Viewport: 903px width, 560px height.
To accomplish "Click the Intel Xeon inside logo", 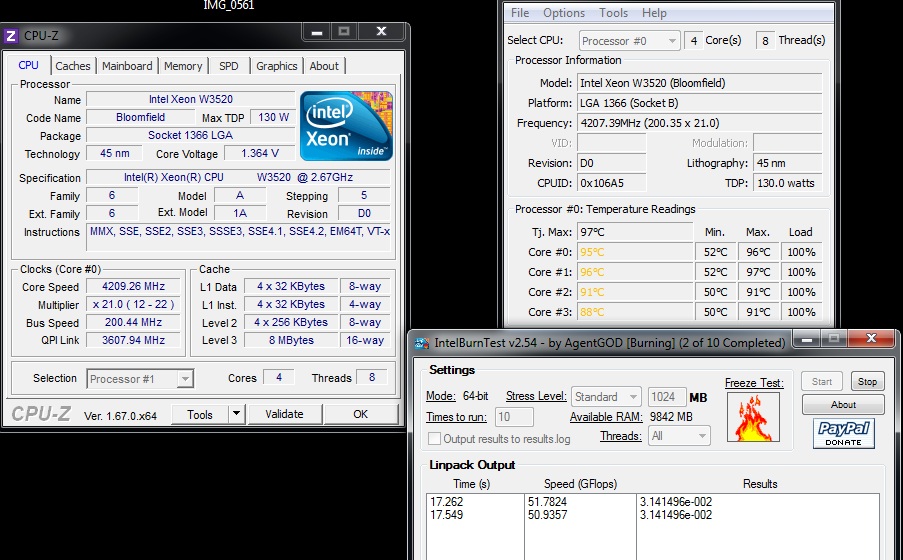I will [x=346, y=125].
